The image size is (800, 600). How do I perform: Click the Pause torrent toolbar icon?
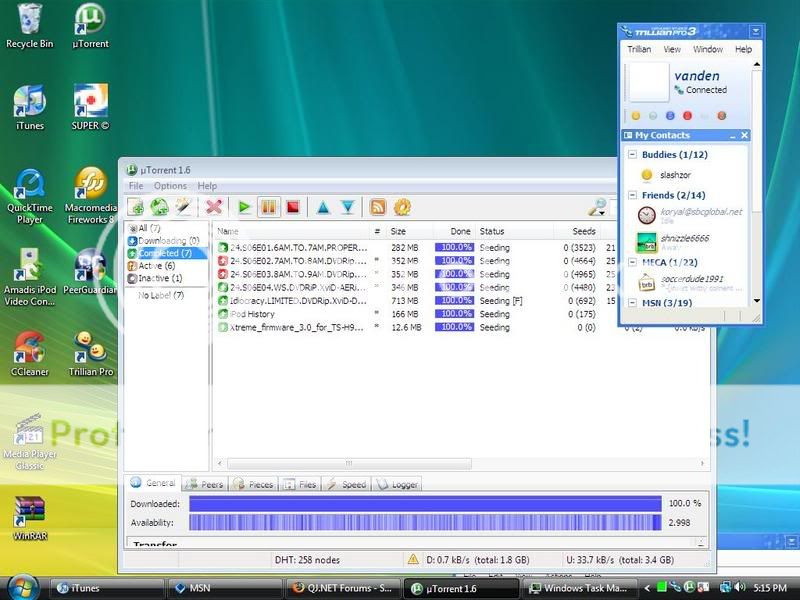(x=268, y=207)
